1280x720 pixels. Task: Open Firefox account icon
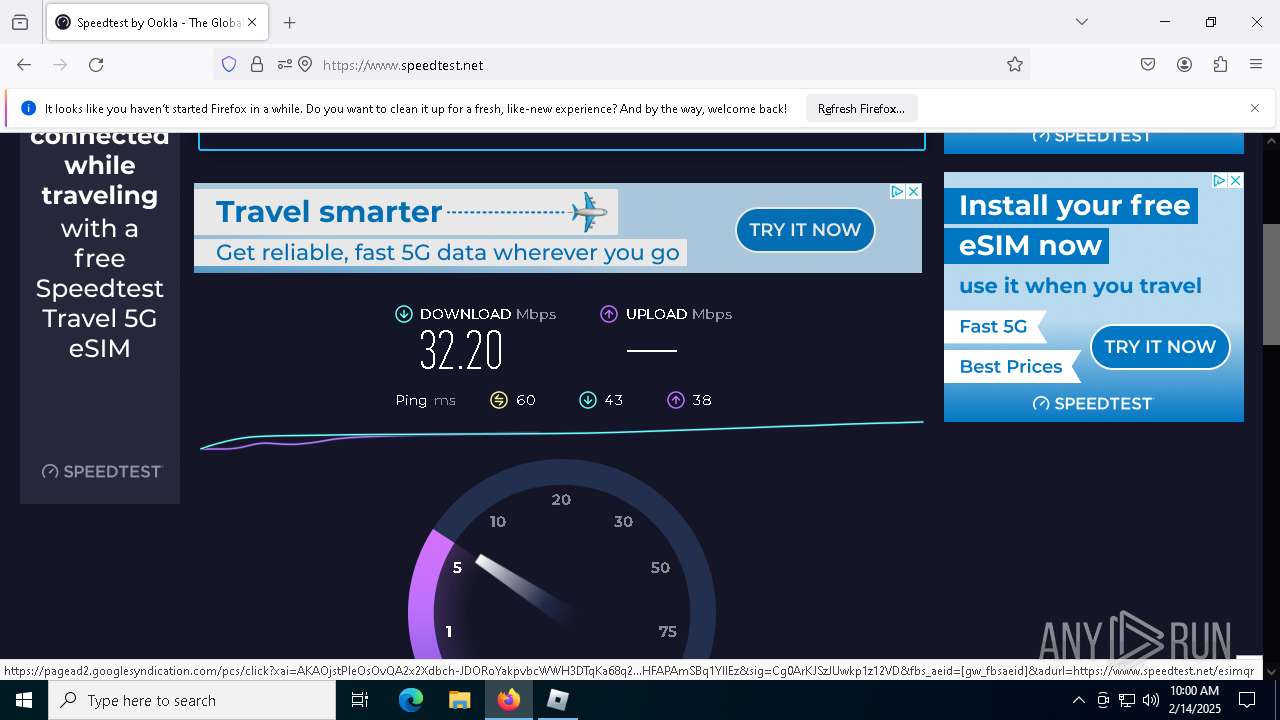click(x=1184, y=65)
